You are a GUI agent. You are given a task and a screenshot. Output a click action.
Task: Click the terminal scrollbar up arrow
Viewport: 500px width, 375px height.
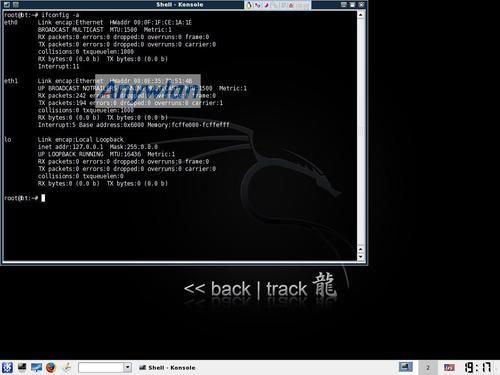(x=361, y=15)
